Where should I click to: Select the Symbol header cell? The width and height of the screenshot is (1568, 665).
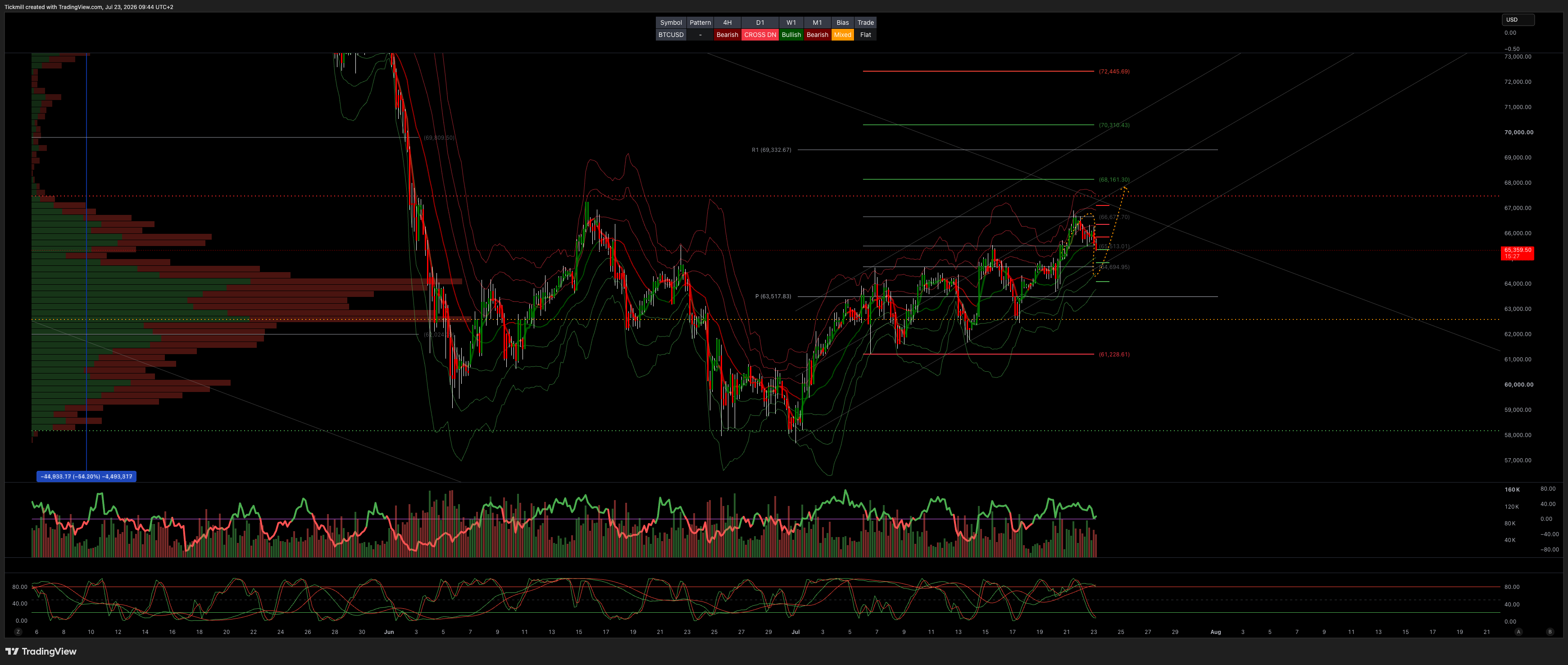click(671, 23)
